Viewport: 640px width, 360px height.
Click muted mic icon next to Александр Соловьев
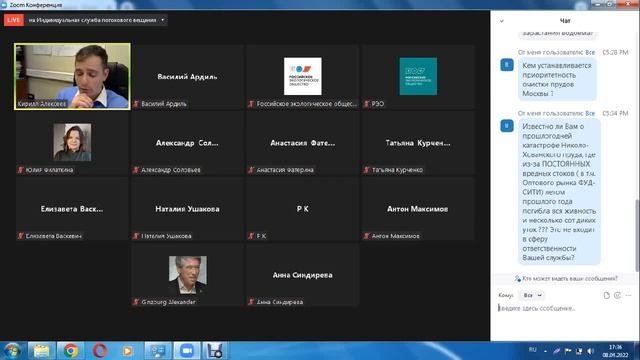point(136,170)
